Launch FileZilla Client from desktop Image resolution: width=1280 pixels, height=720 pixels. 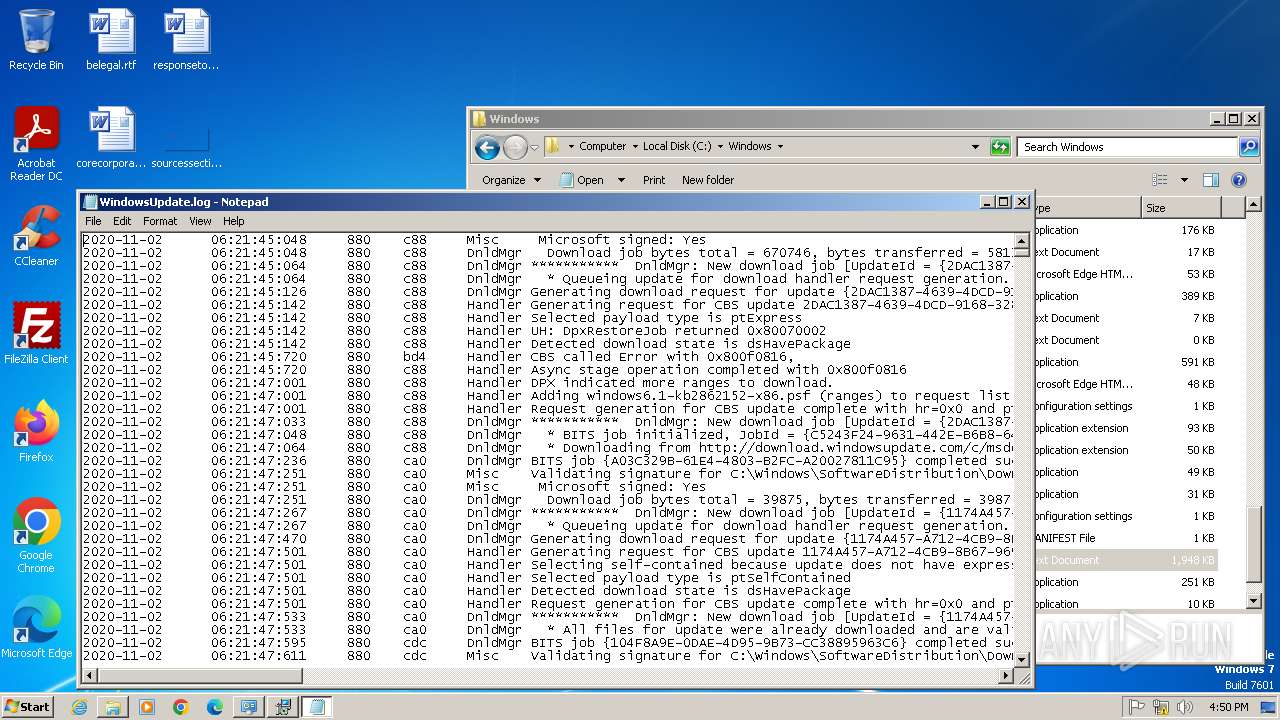coord(36,334)
